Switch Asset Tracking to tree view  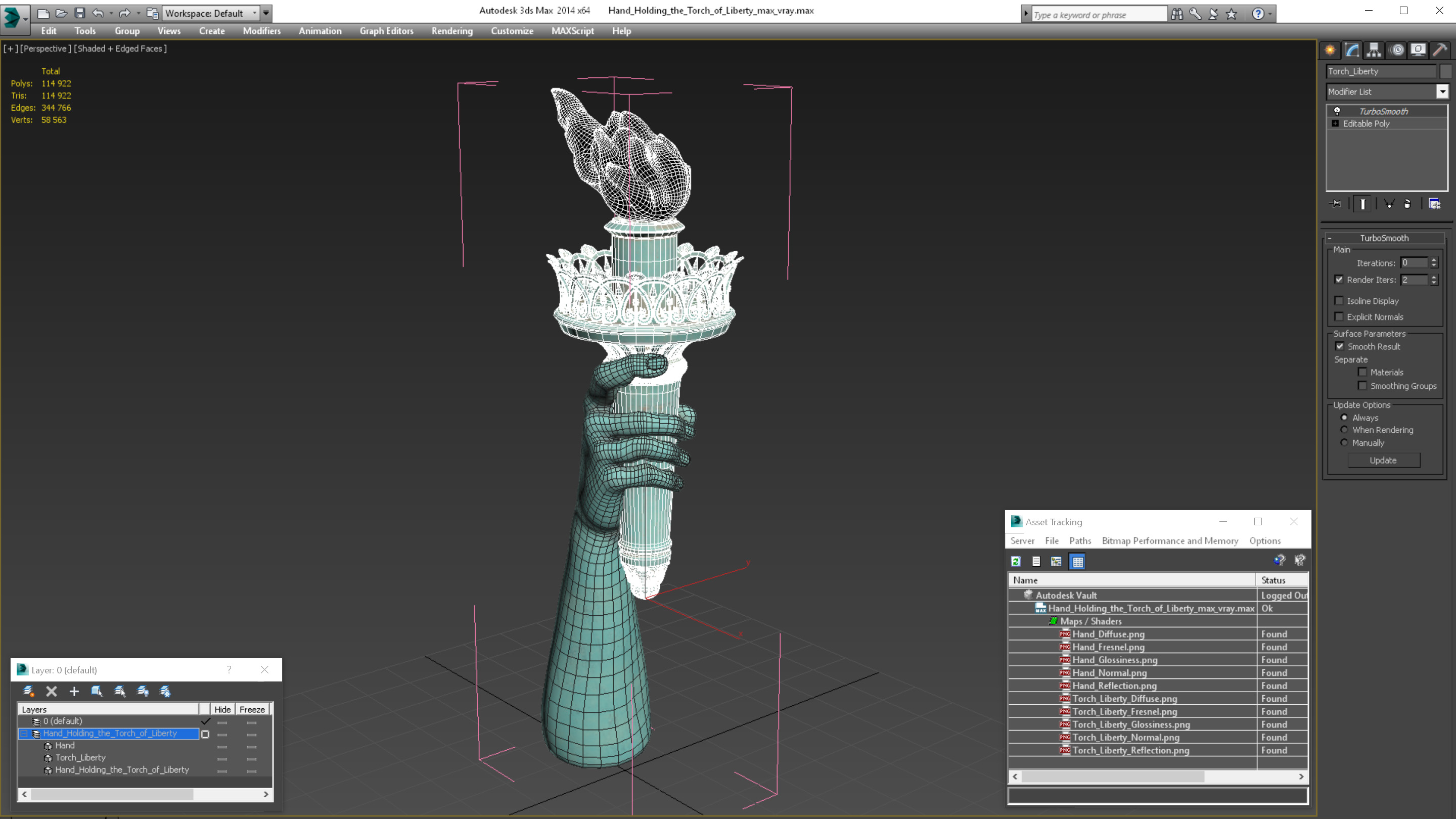click(1057, 561)
